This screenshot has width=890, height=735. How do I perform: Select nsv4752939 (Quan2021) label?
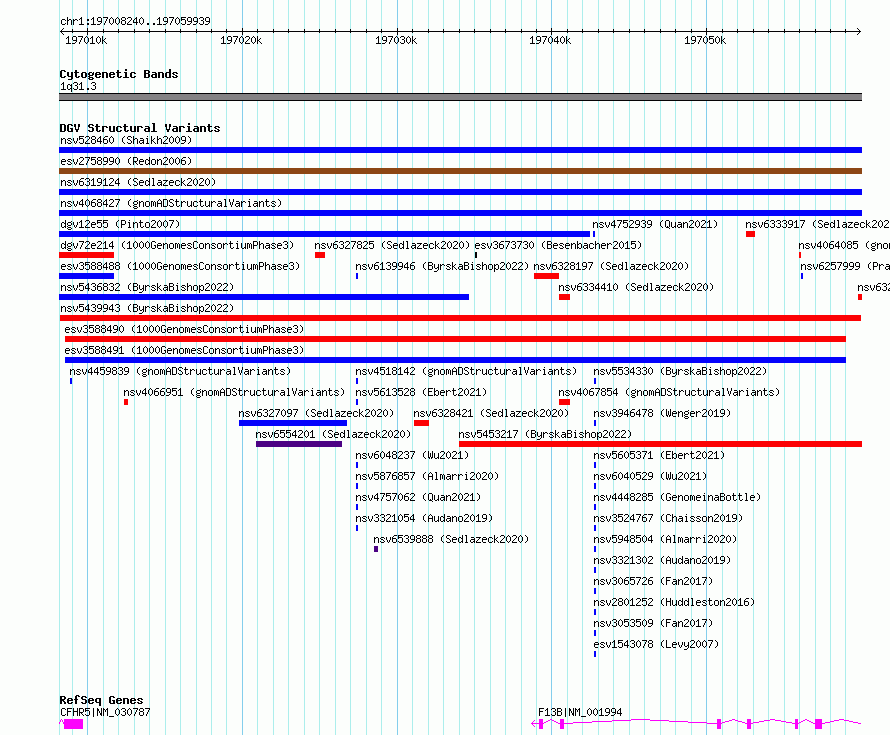[x=655, y=224]
